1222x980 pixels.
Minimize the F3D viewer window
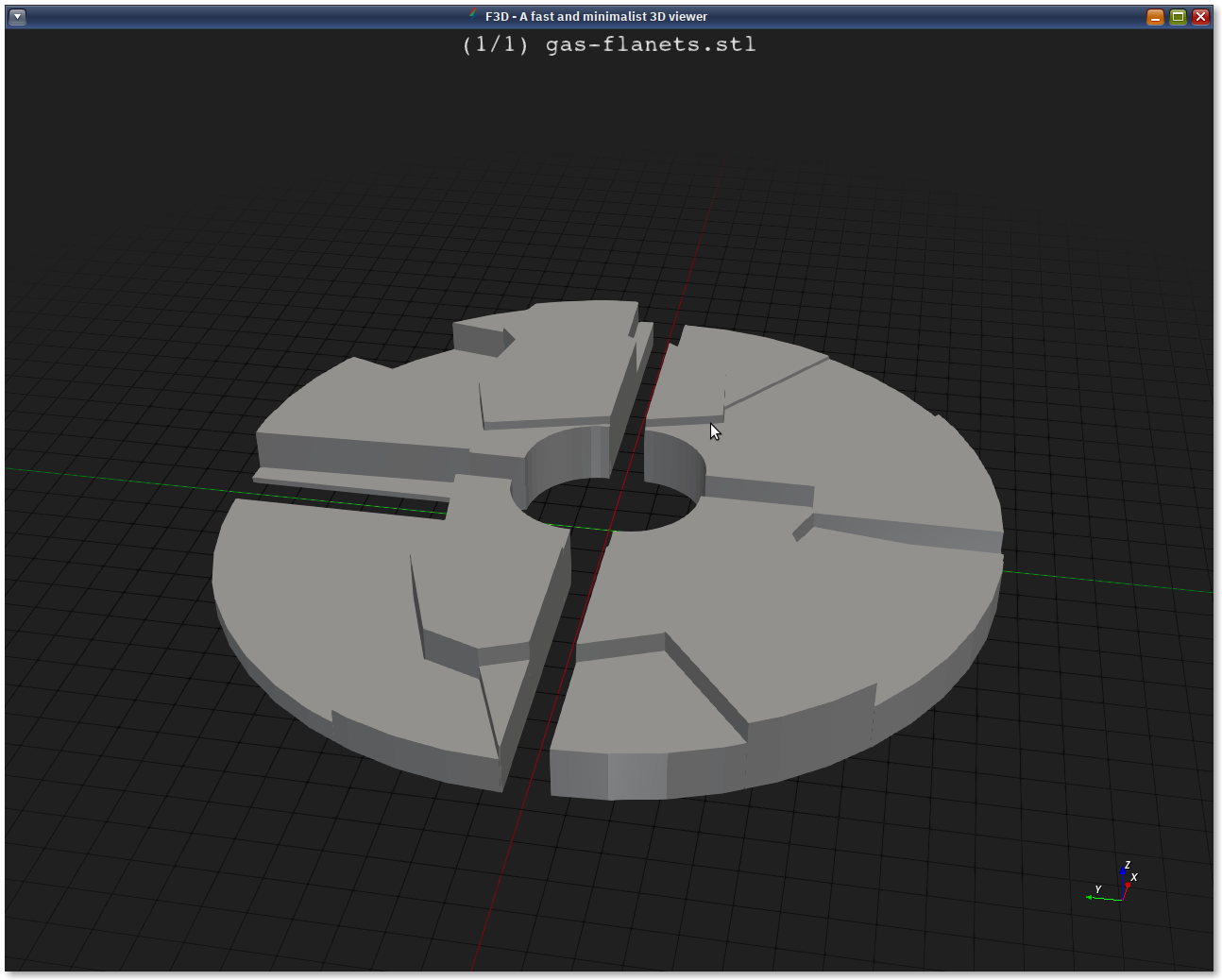click(x=1155, y=16)
